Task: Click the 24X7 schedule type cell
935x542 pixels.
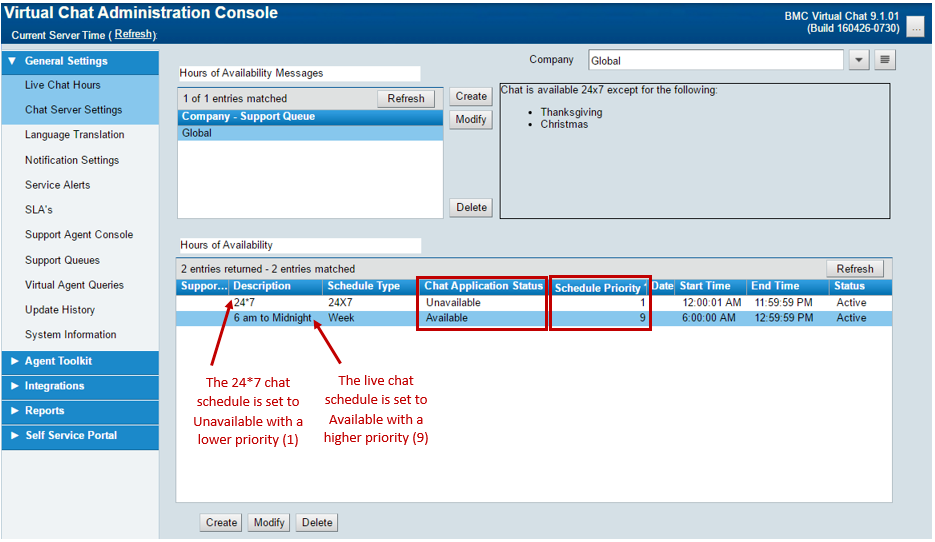Action: 340,303
